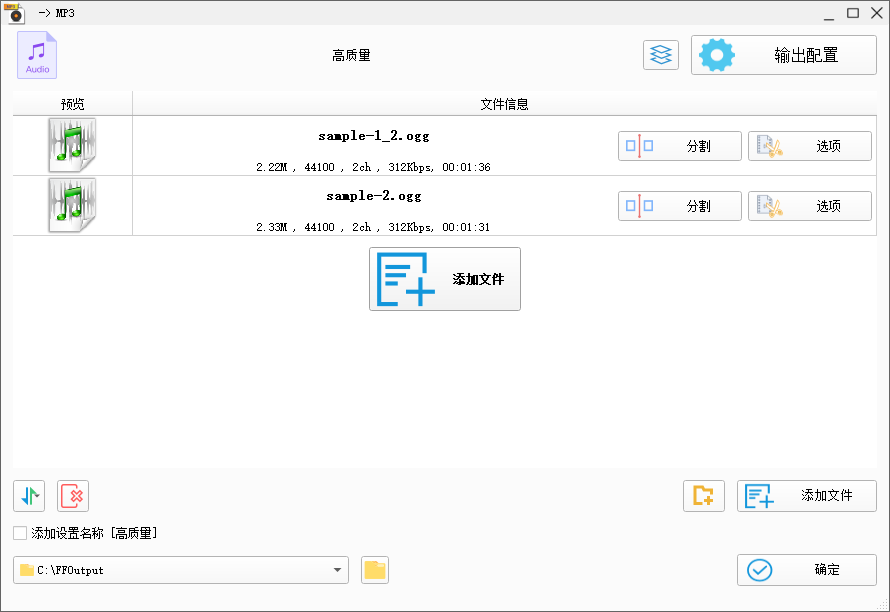890x612 pixels.
Task: Click the yellow add folder icon
Action: pyautogui.click(x=703, y=495)
